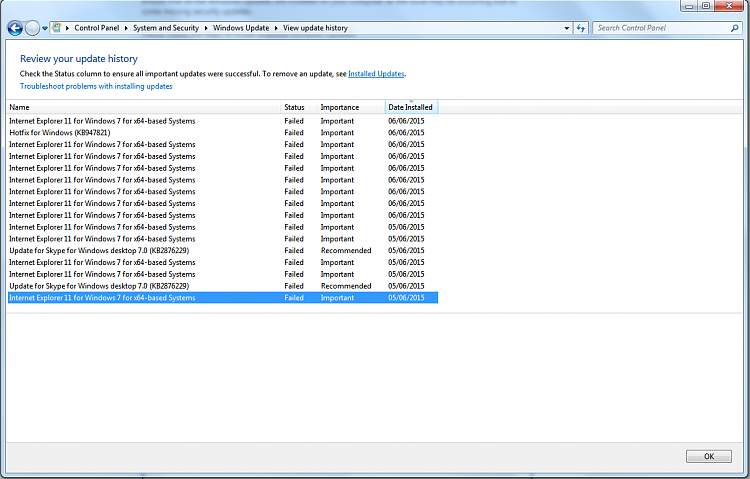Click the Recommended importance cell in the lower Skype row
The height and width of the screenshot is (479, 750).
[346, 286]
